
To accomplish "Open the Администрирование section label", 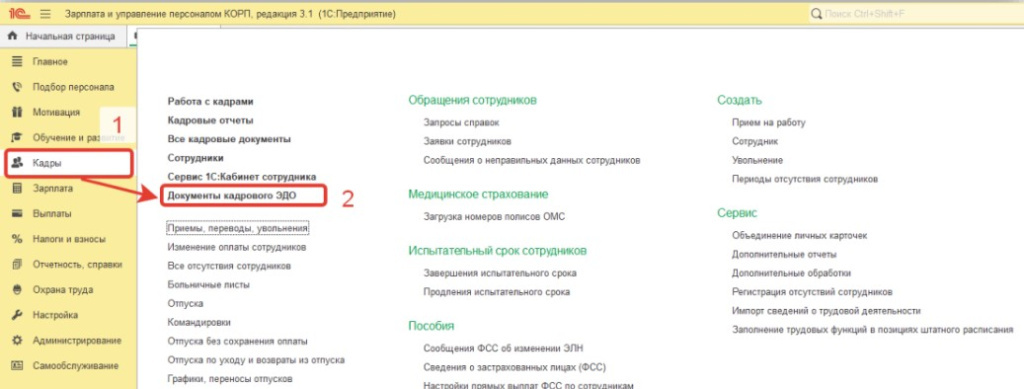I will (77, 341).
